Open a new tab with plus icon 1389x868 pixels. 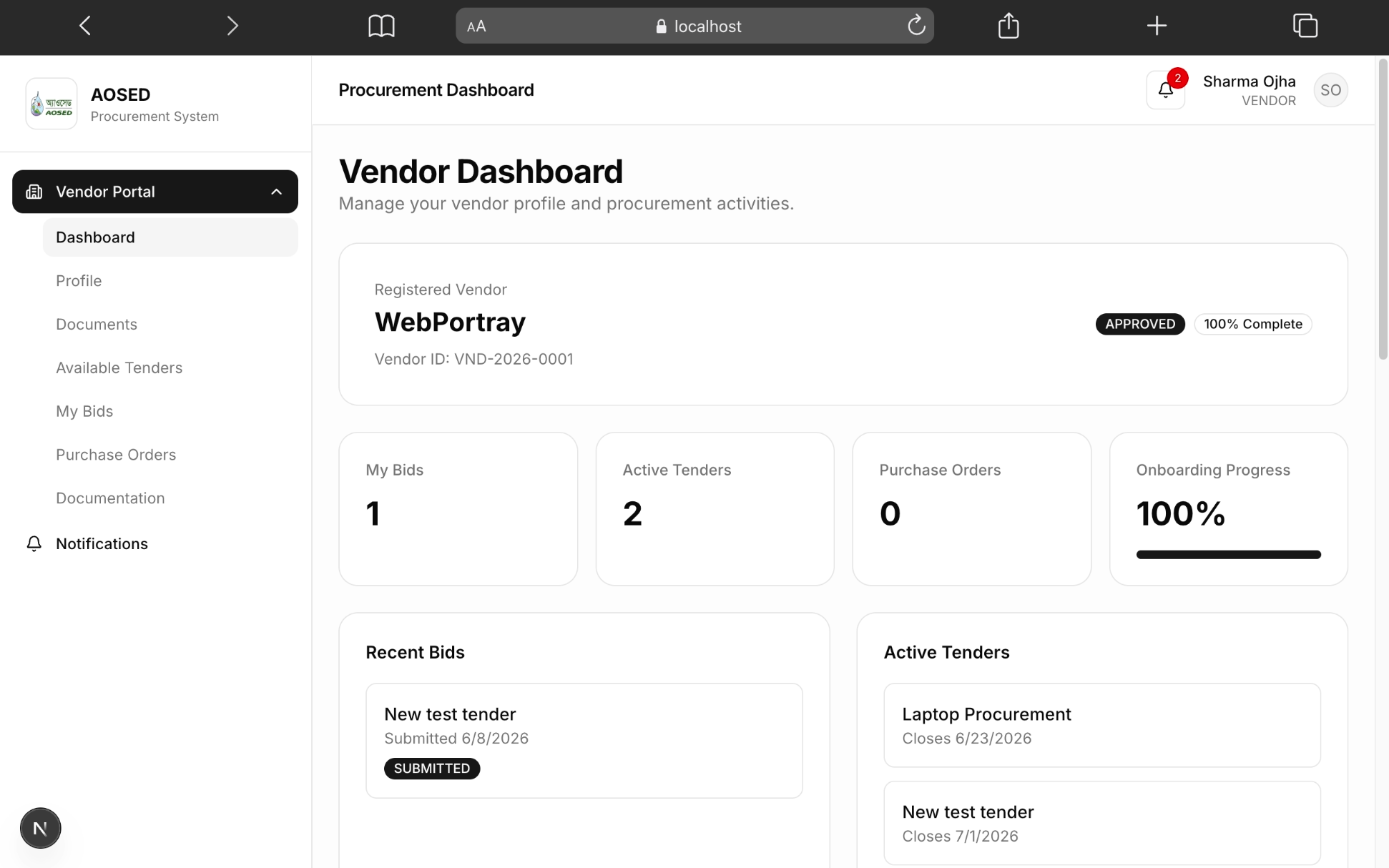tap(1157, 26)
